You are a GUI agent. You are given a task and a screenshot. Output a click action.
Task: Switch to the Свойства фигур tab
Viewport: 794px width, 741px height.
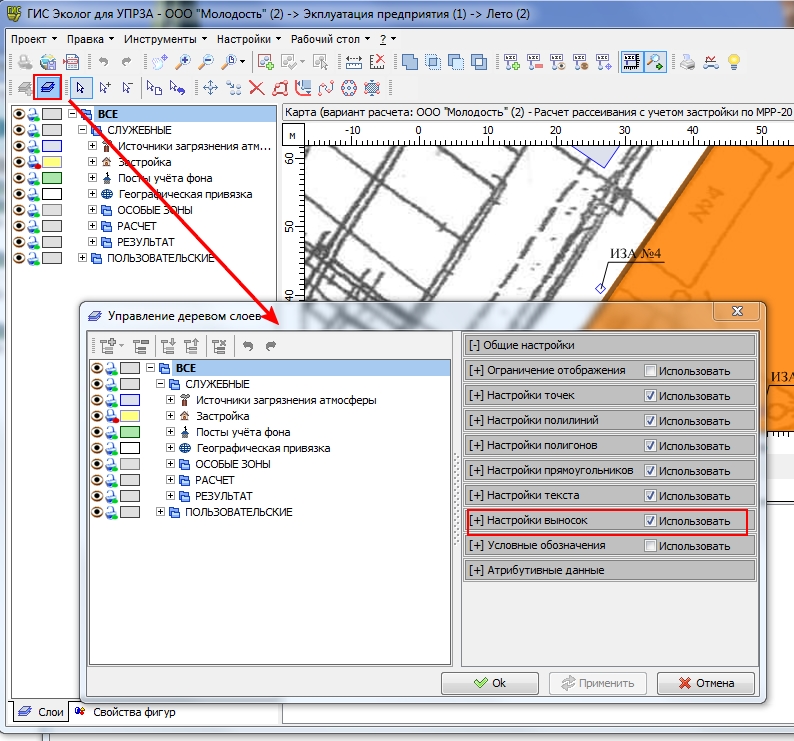click(x=126, y=712)
